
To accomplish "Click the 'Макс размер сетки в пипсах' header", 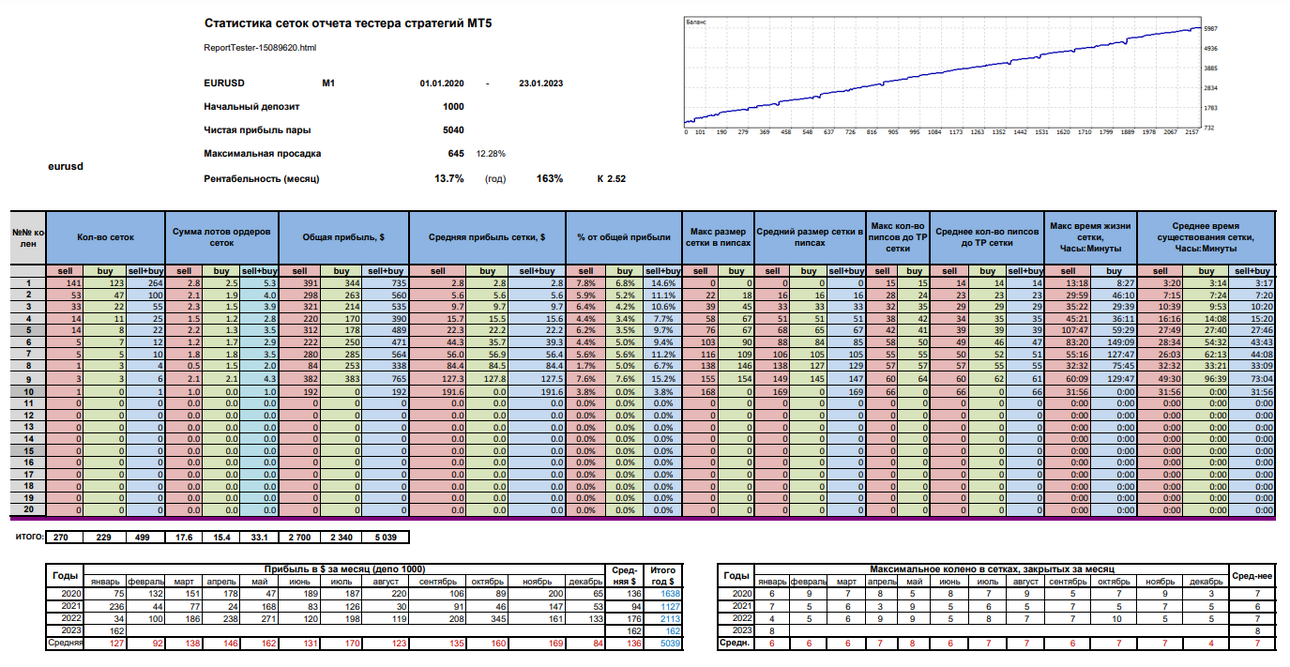I will (717, 238).
